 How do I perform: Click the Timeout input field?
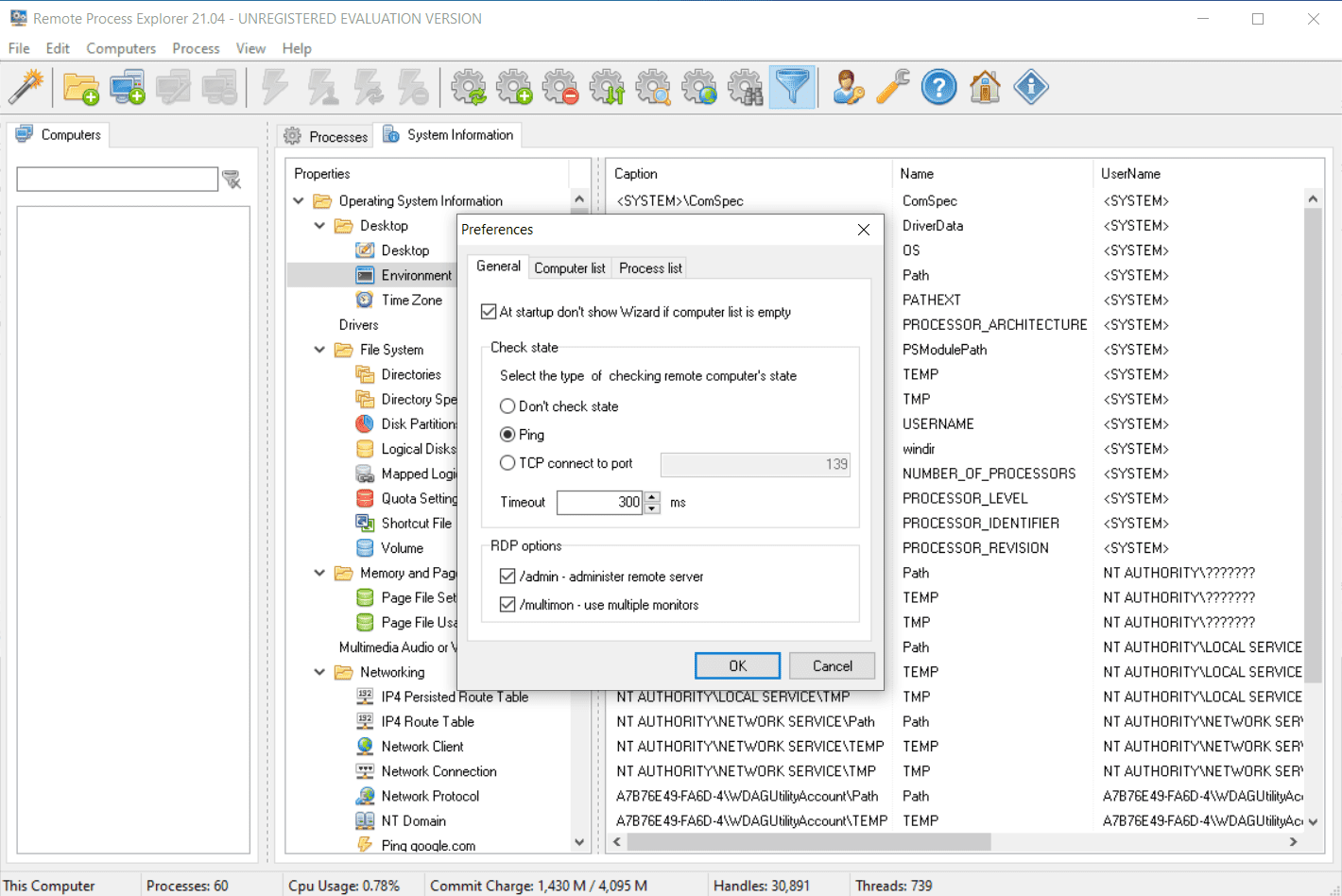coord(600,502)
